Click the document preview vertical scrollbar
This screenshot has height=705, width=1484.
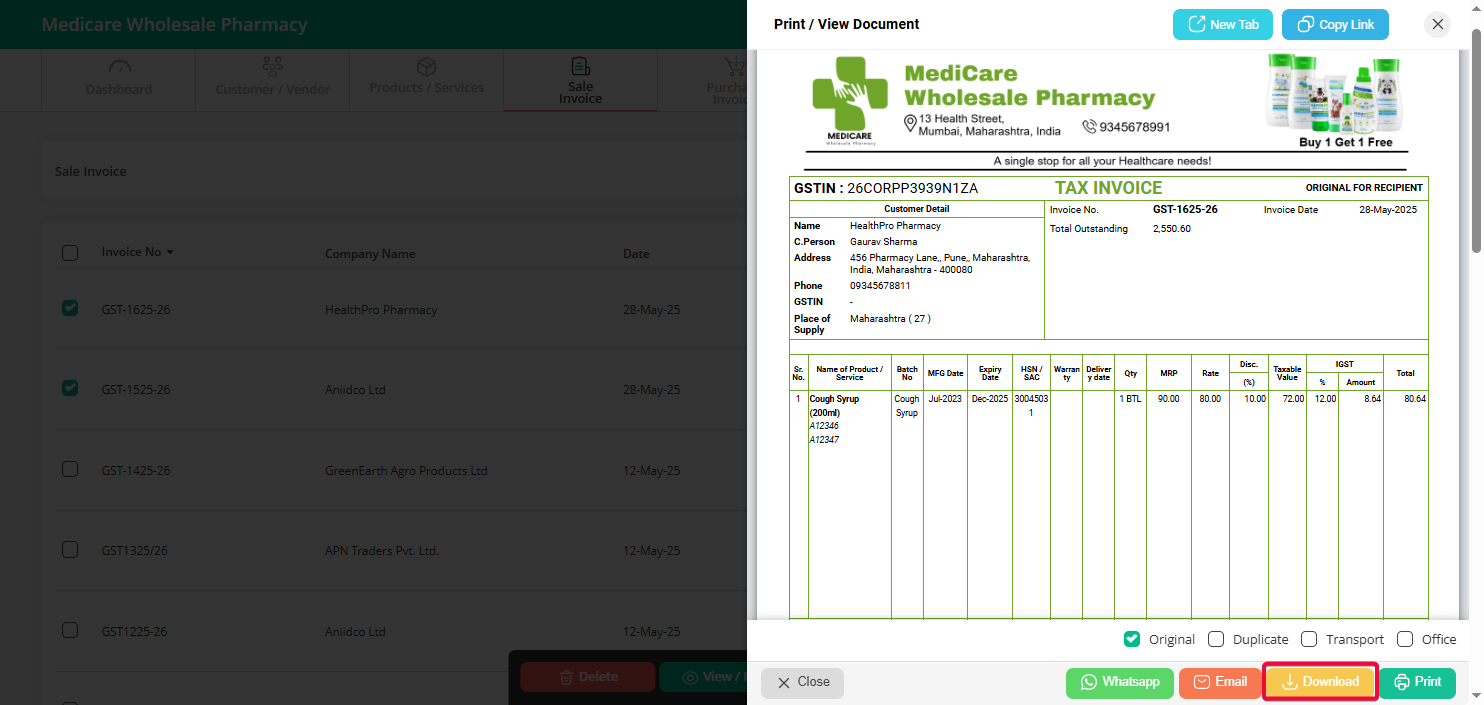coord(1476,140)
